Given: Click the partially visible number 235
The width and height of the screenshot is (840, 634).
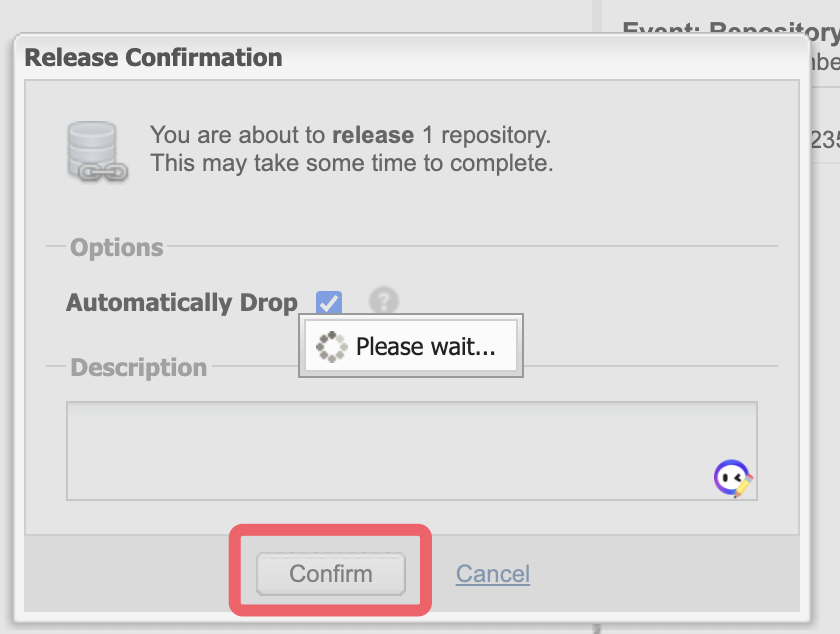Looking at the screenshot, I should point(825,141).
